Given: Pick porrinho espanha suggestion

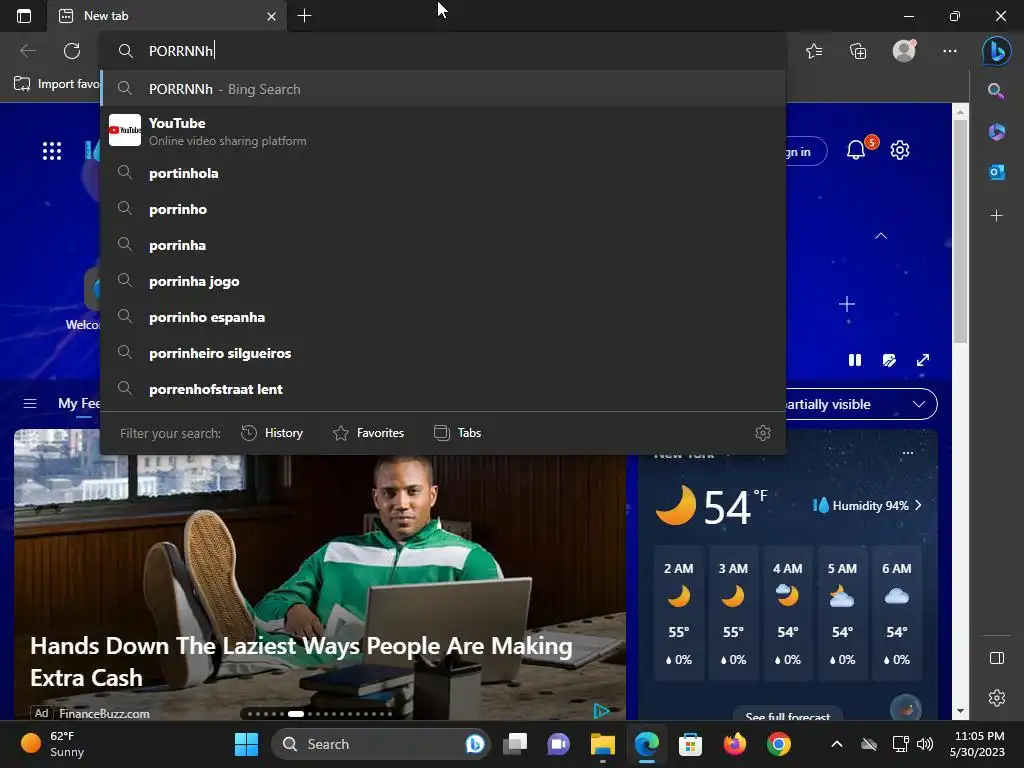Looking at the screenshot, I should pyautogui.click(x=443, y=317).
